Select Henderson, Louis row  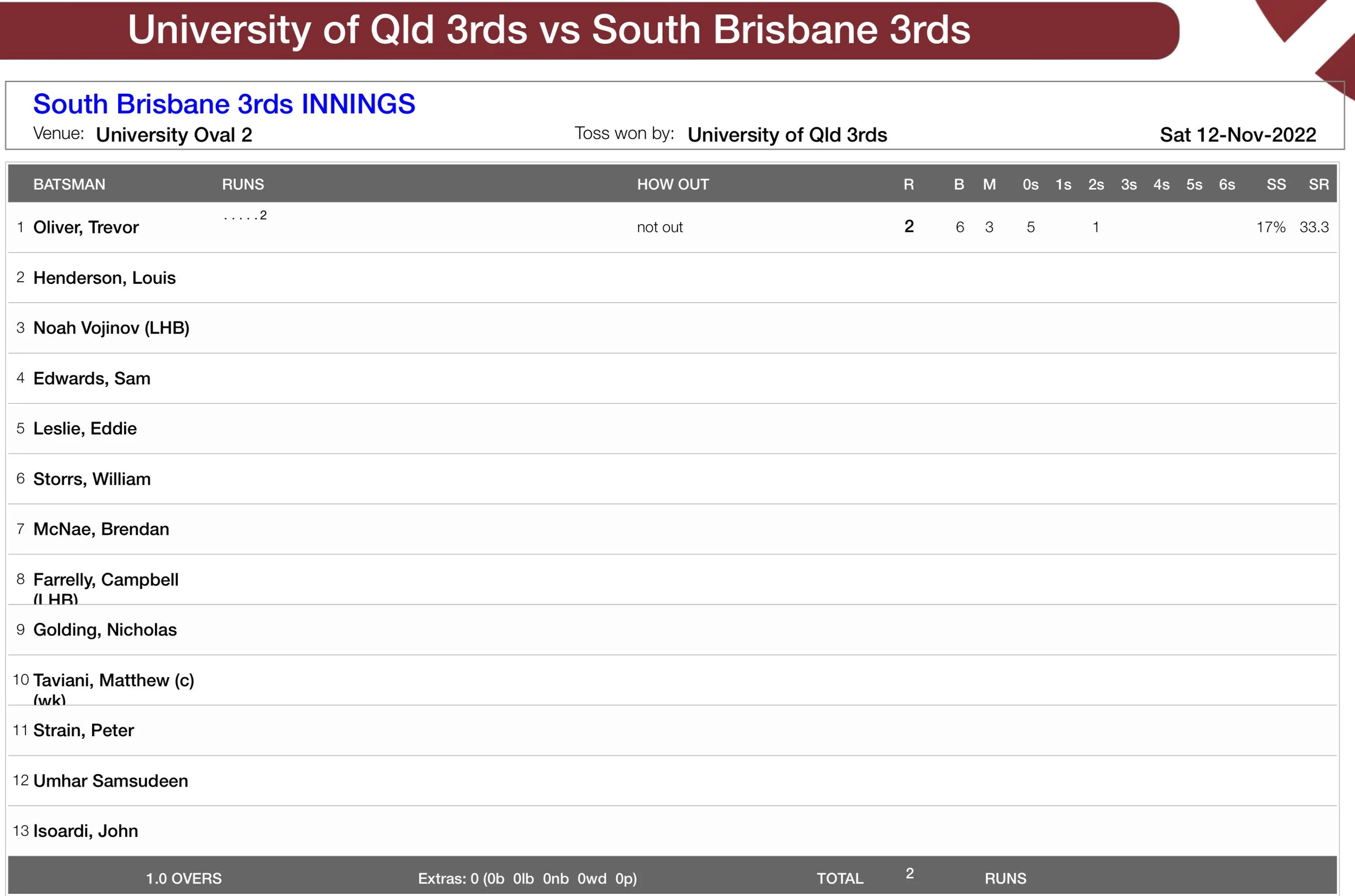(104, 278)
